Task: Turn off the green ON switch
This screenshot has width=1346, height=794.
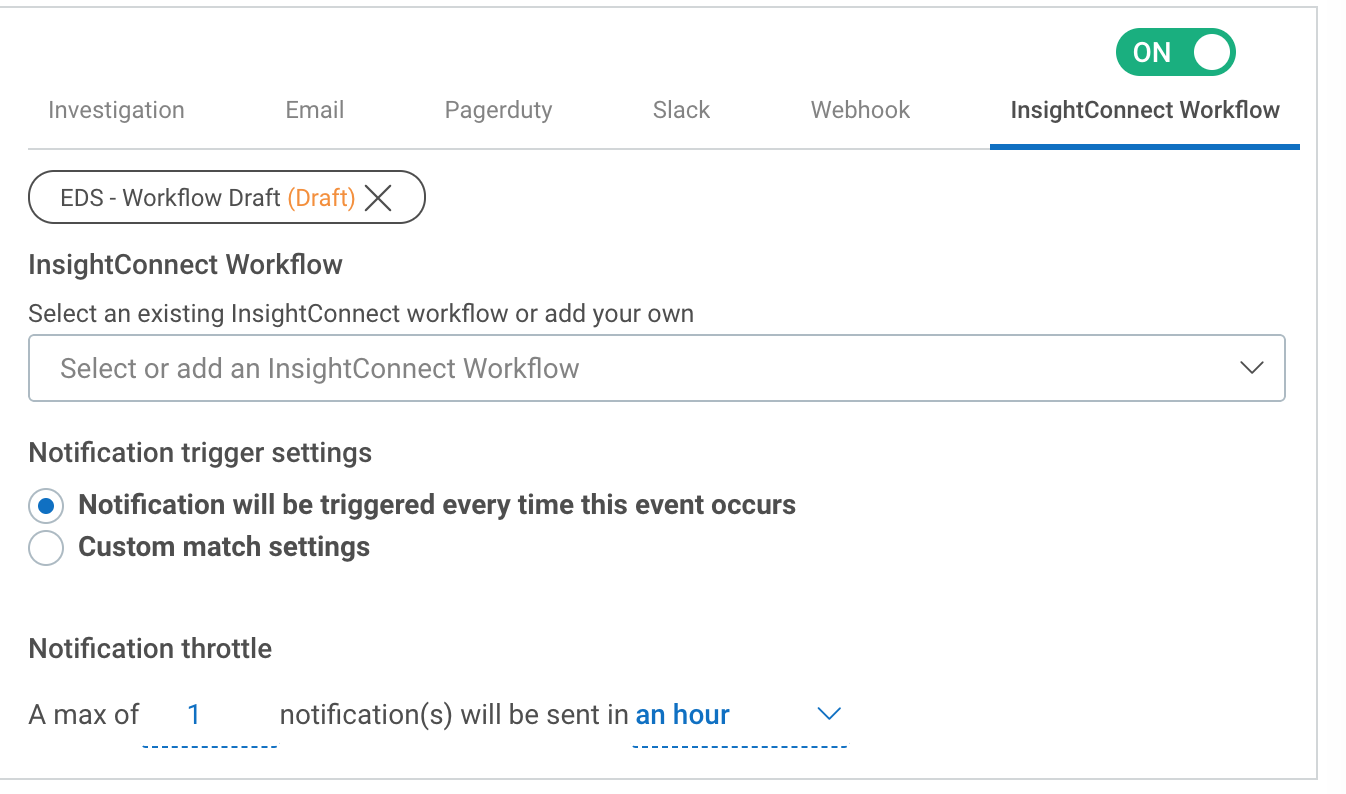Action: tap(1175, 53)
